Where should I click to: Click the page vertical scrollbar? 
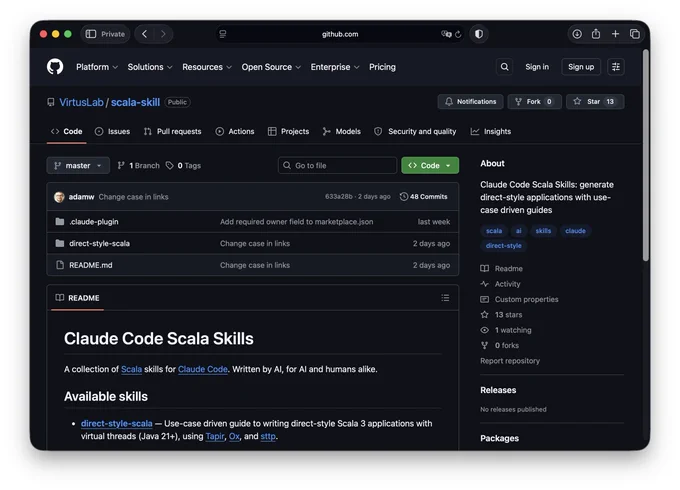click(x=646, y=156)
